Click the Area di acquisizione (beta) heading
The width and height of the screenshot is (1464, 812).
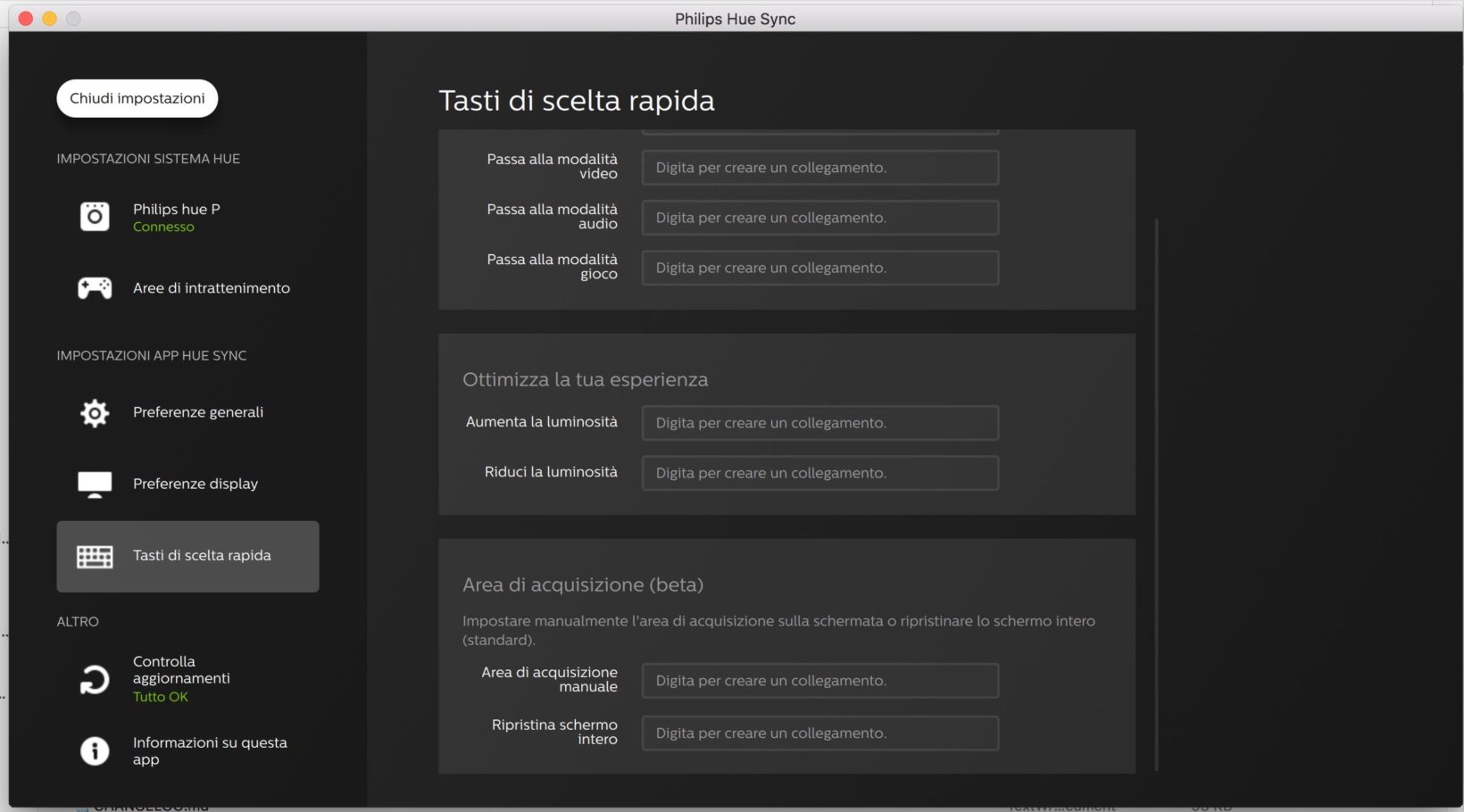coord(583,584)
